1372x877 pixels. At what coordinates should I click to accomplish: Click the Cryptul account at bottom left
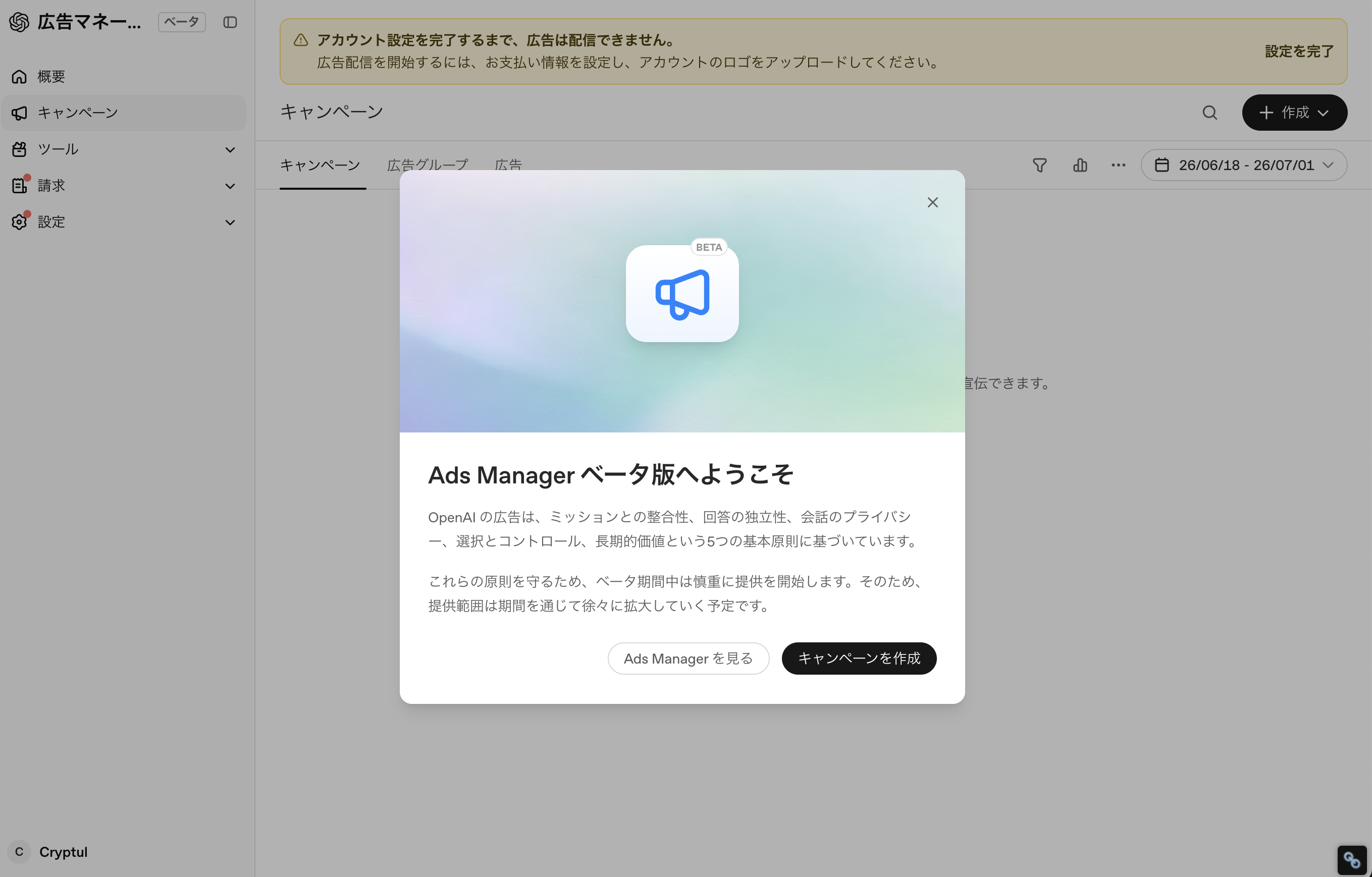pos(63,852)
